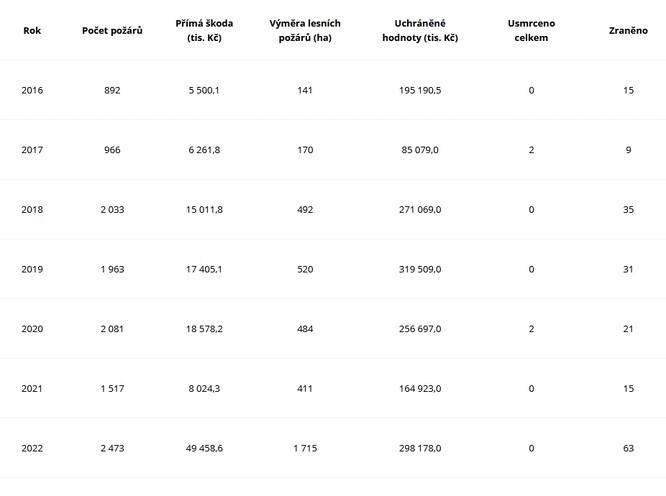Click the 'Rok' column header
This screenshot has width=666, height=496.
pos(32,30)
